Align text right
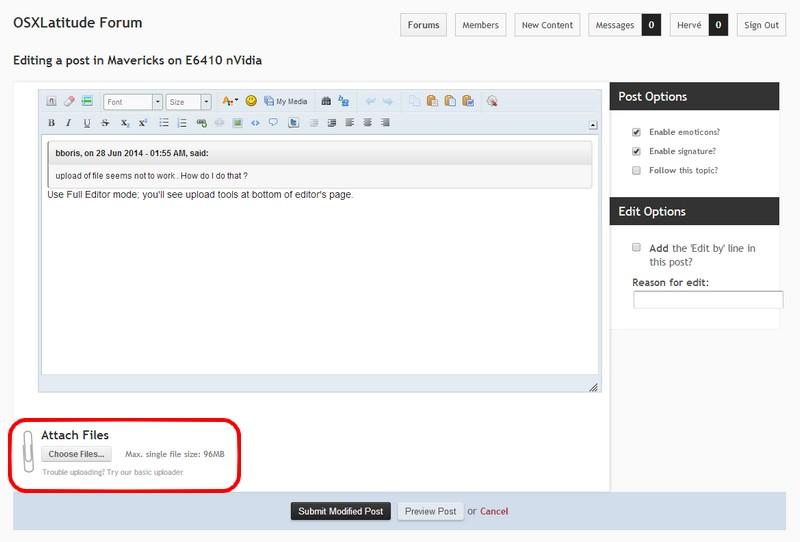 385,122
